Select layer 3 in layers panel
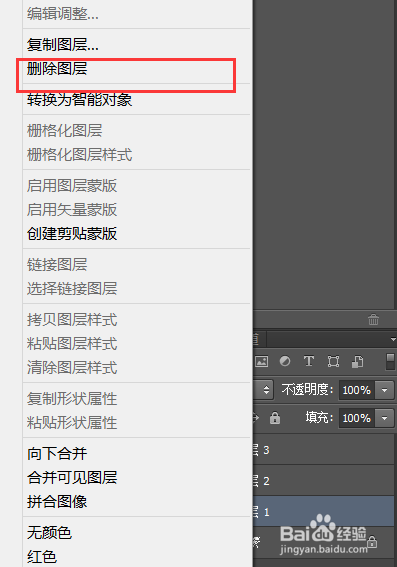Viewport: 397px width, 567px height. click(x=324, y=450)
